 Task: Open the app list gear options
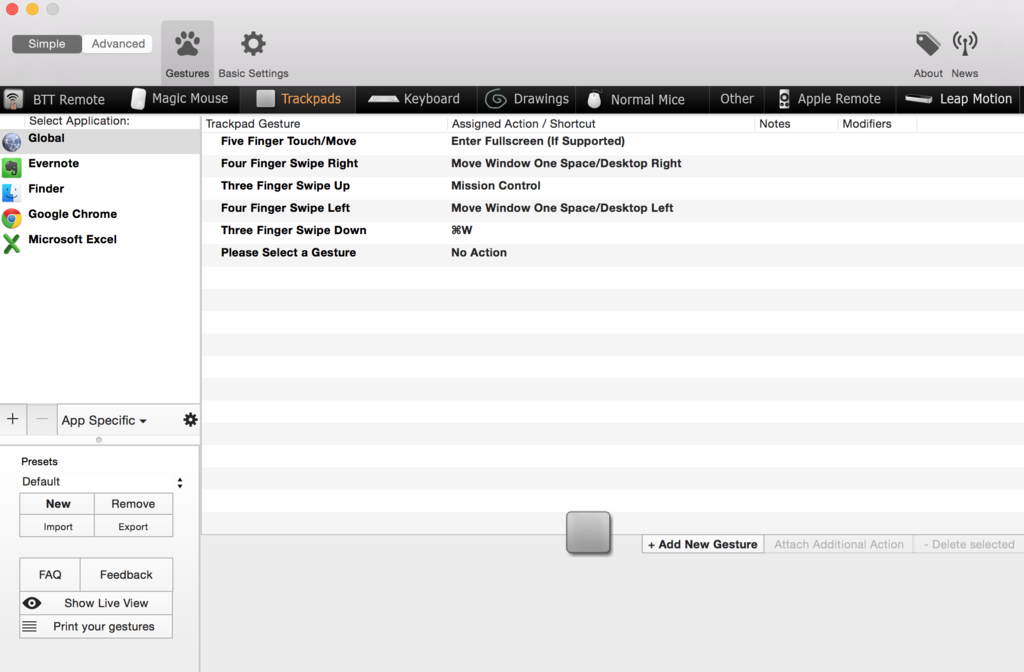(x=190, y=420)
